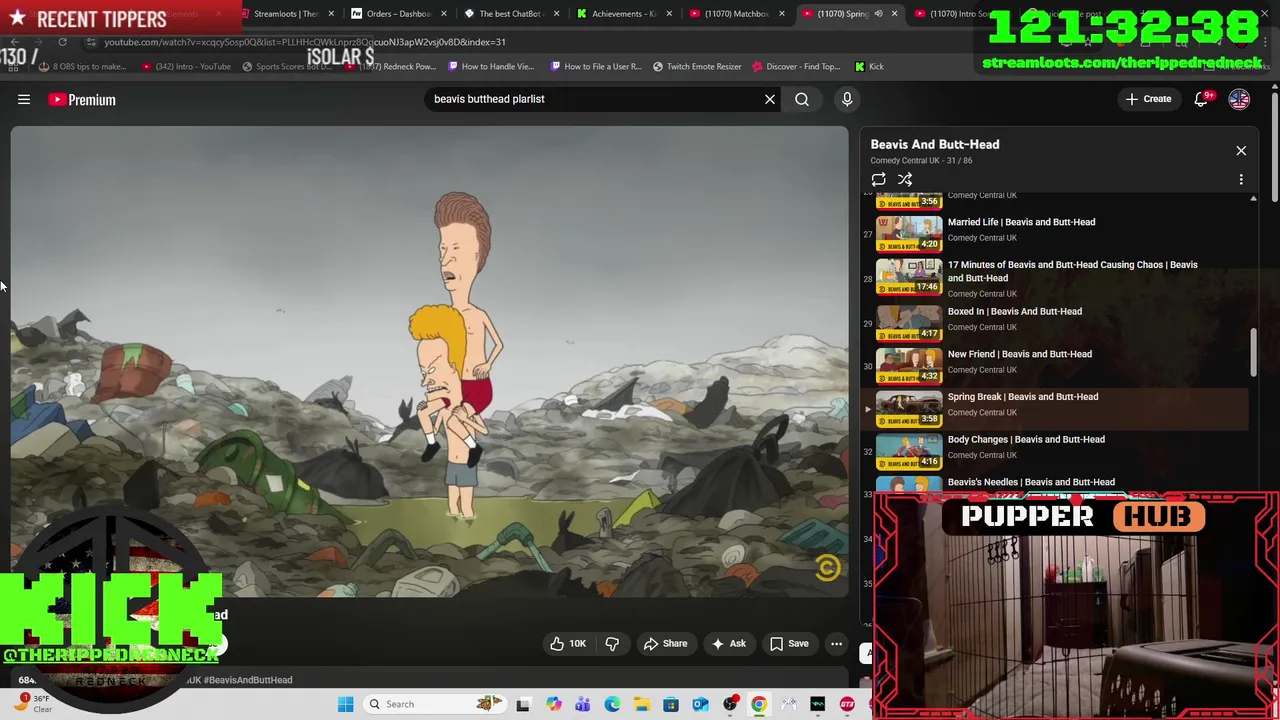Open the weather widget on taskbar

[x=34, y=703]
